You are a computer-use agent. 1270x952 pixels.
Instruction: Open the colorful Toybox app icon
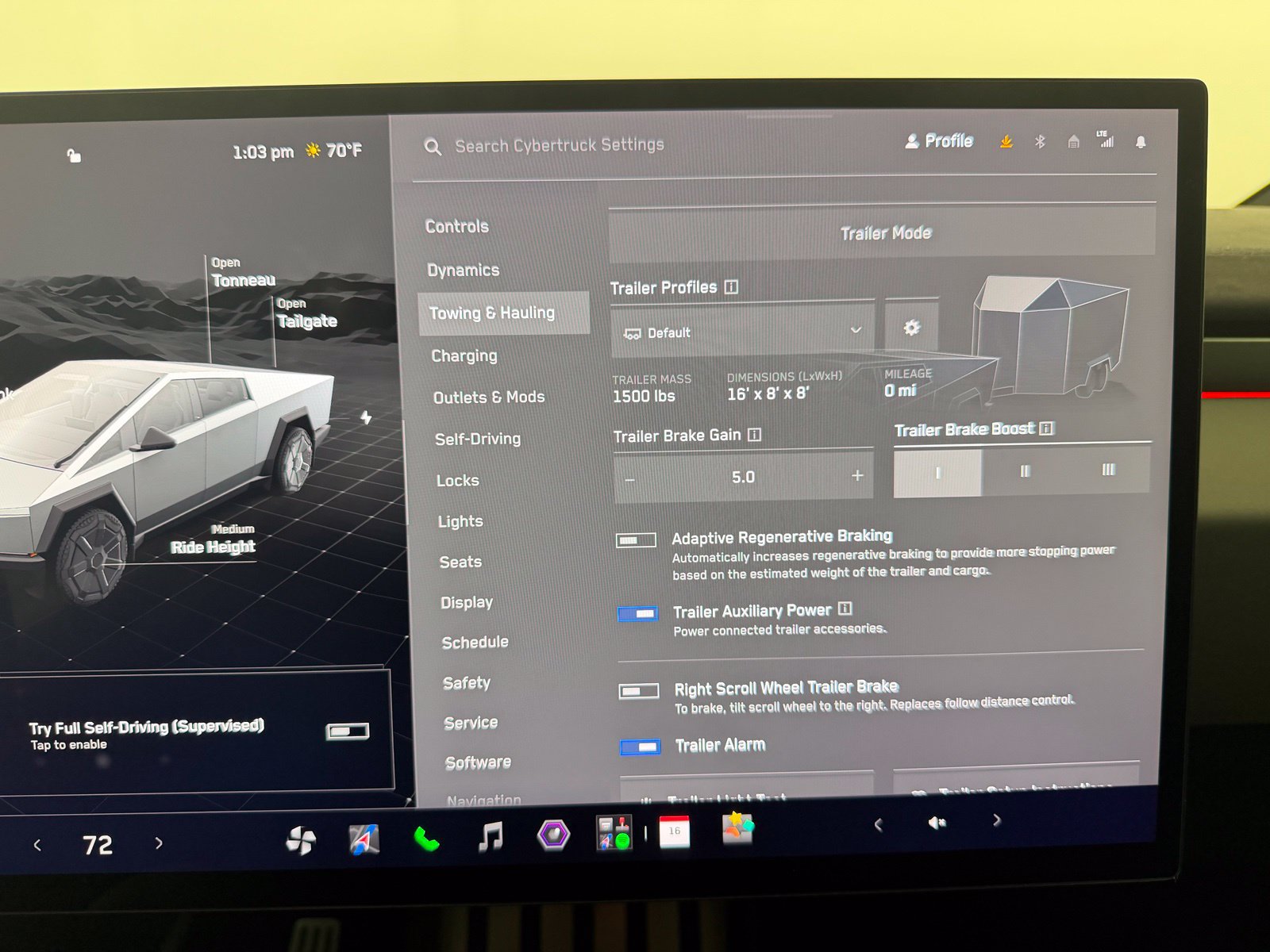(737, 827)
